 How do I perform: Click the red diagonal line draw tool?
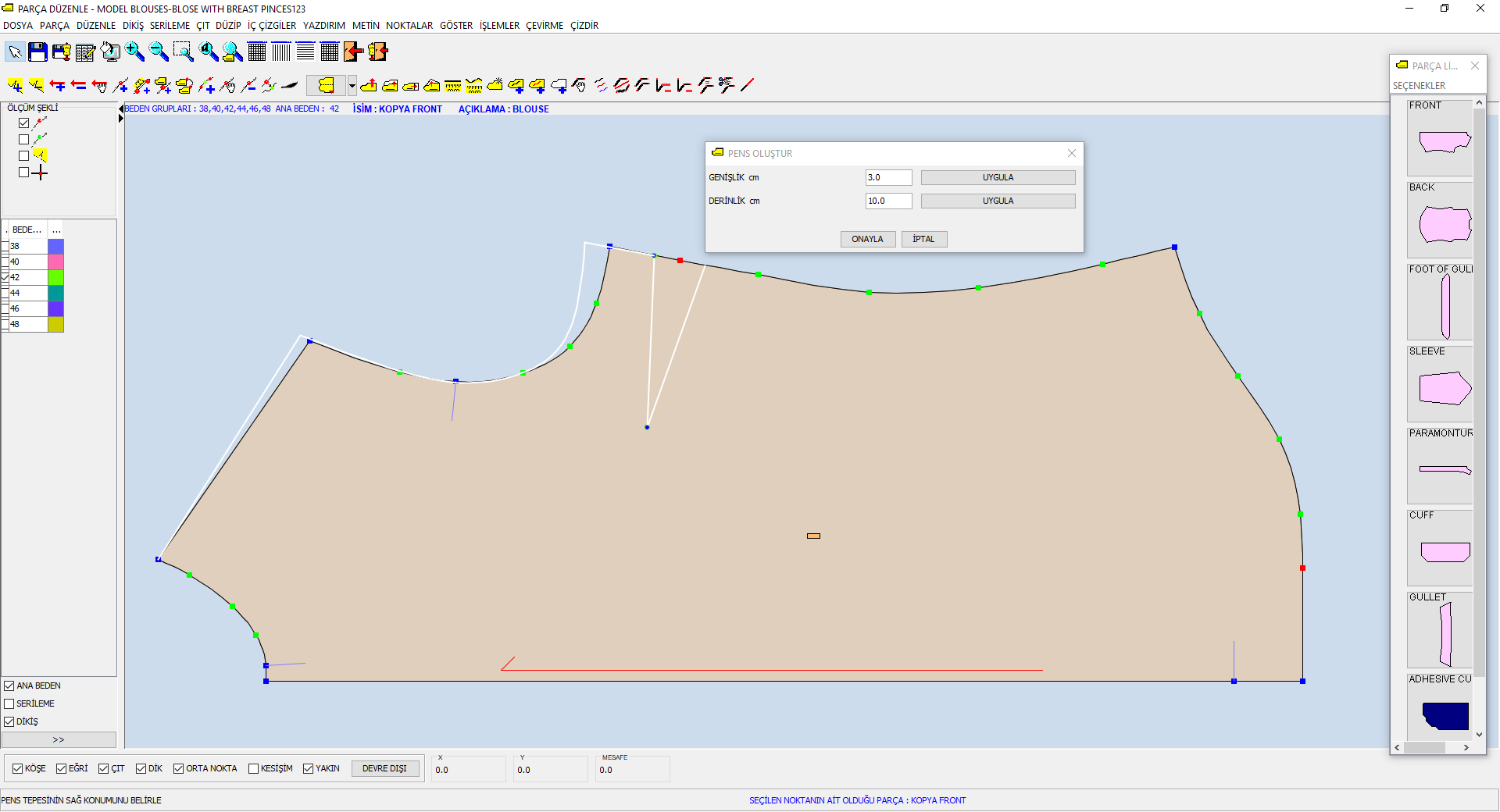click(x=748, y=85)
